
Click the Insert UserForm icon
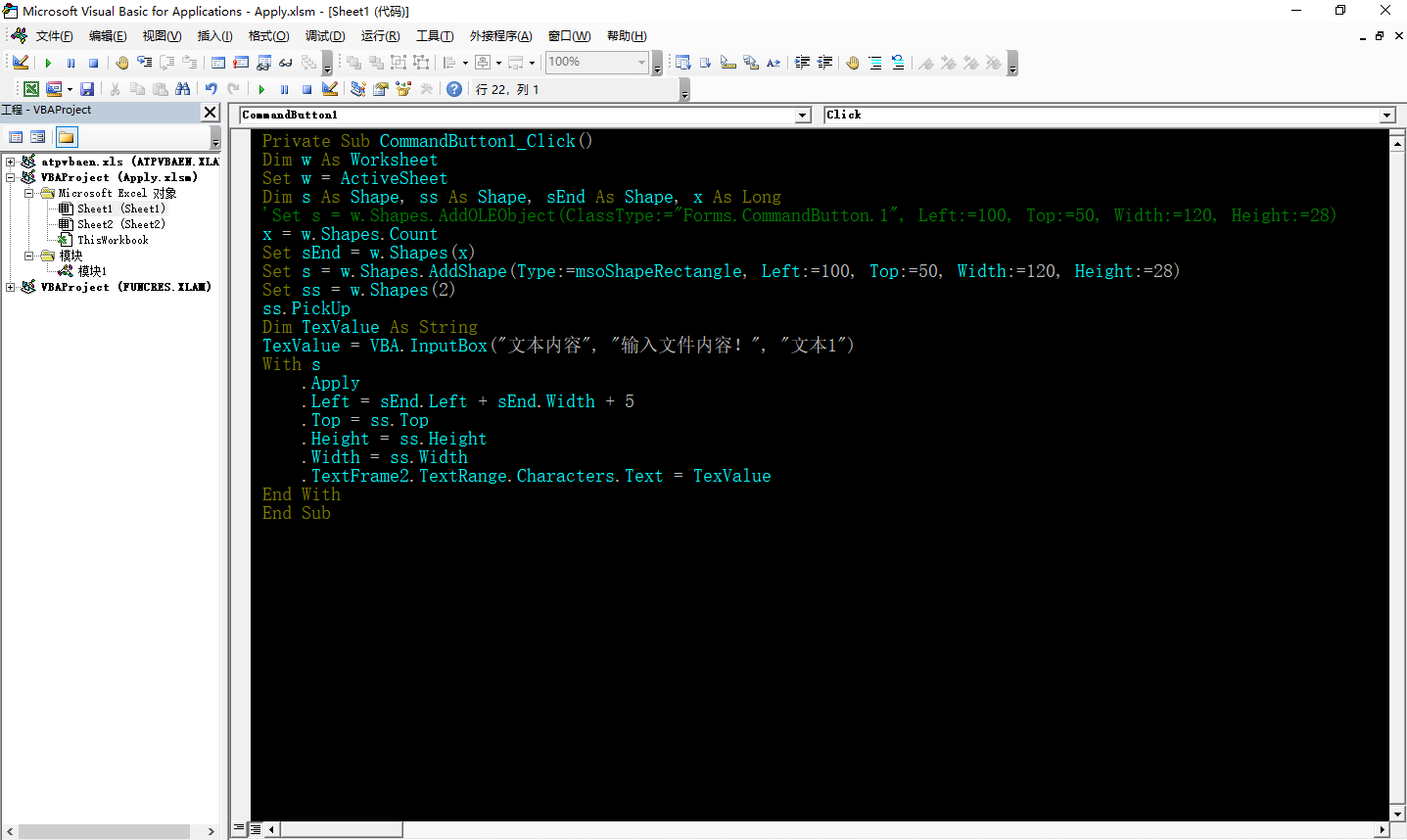point(53,89)
